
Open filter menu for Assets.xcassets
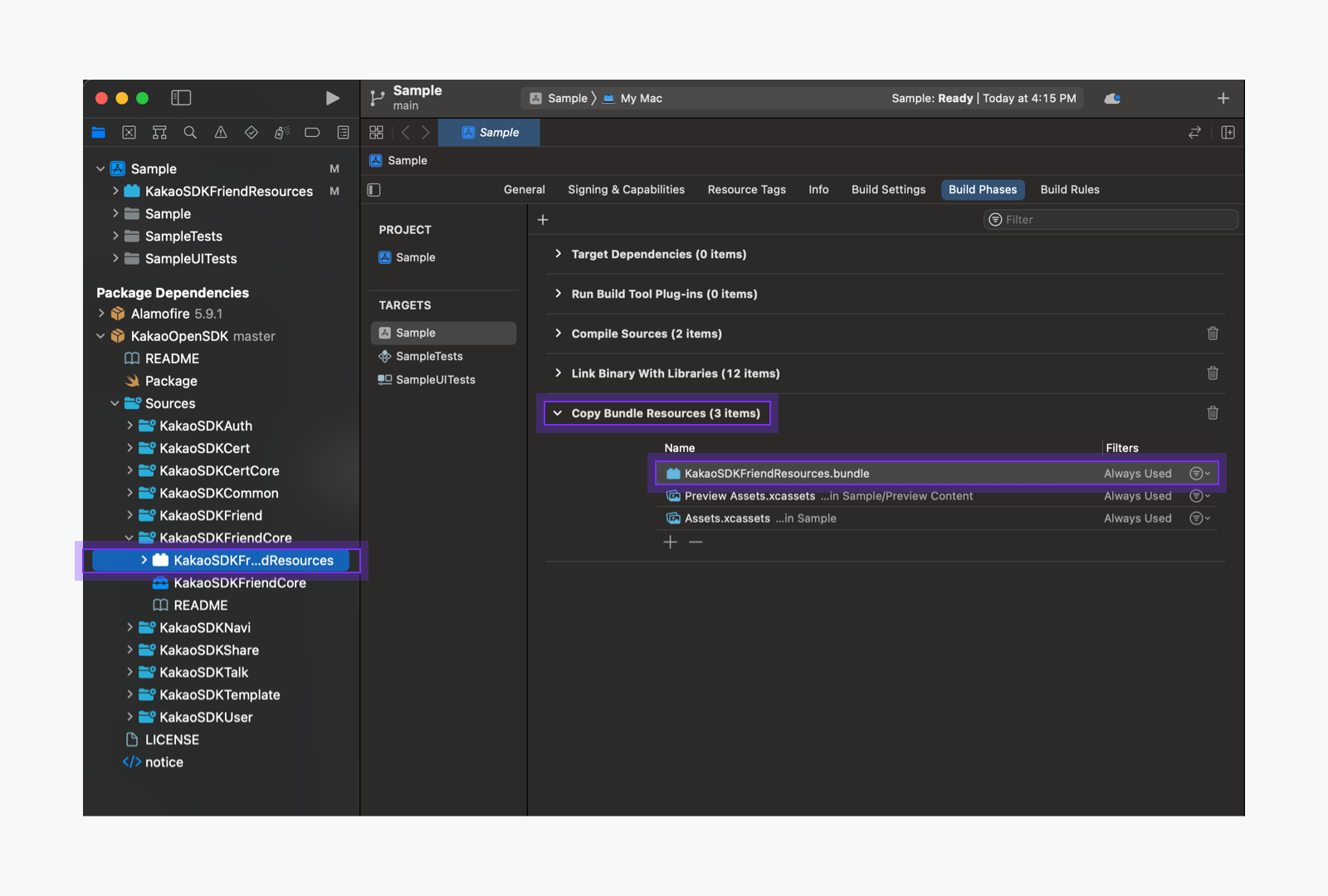coord(1200,519)
